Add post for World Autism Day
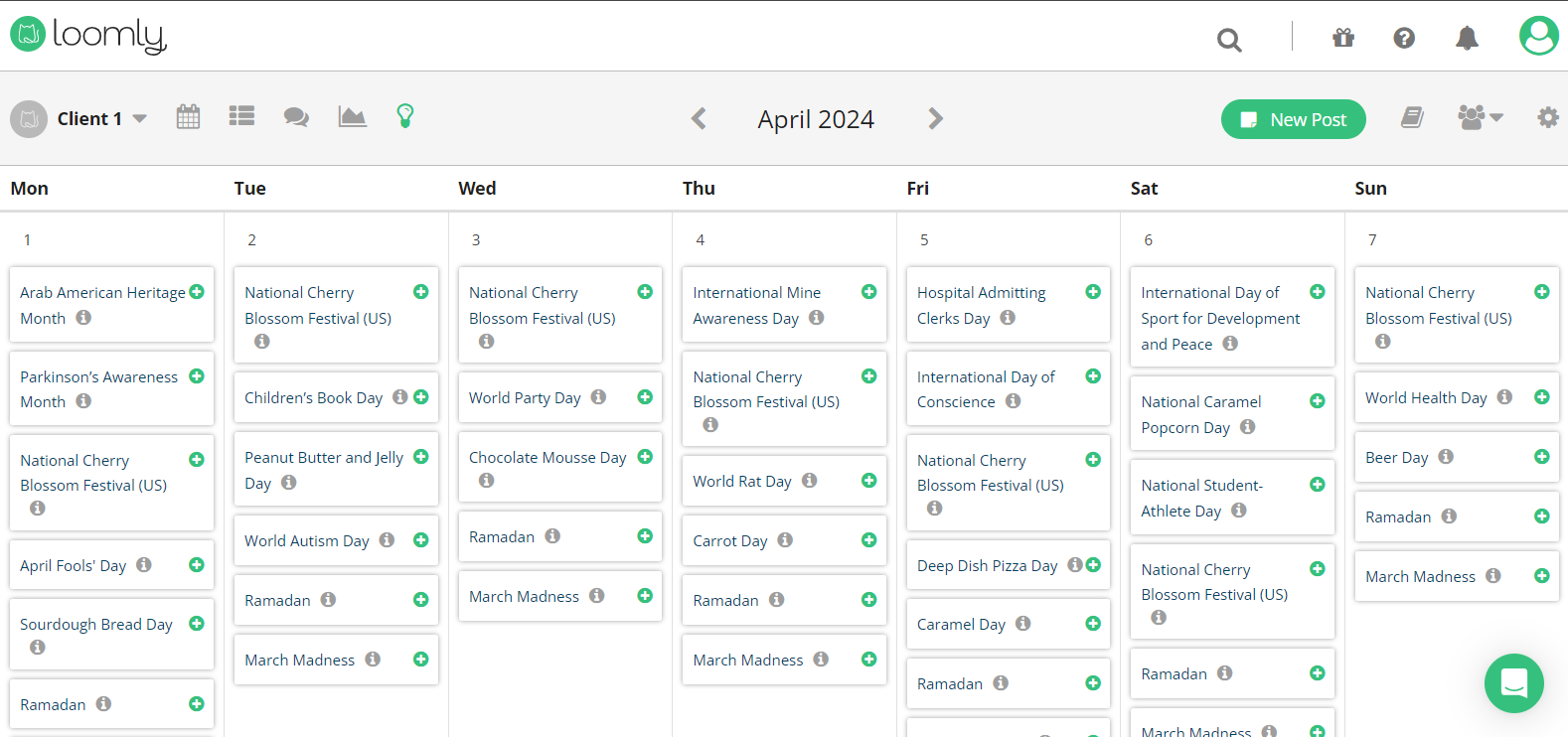The height and width of the screenshot is (737, 1568). click(x=421, y=540)
